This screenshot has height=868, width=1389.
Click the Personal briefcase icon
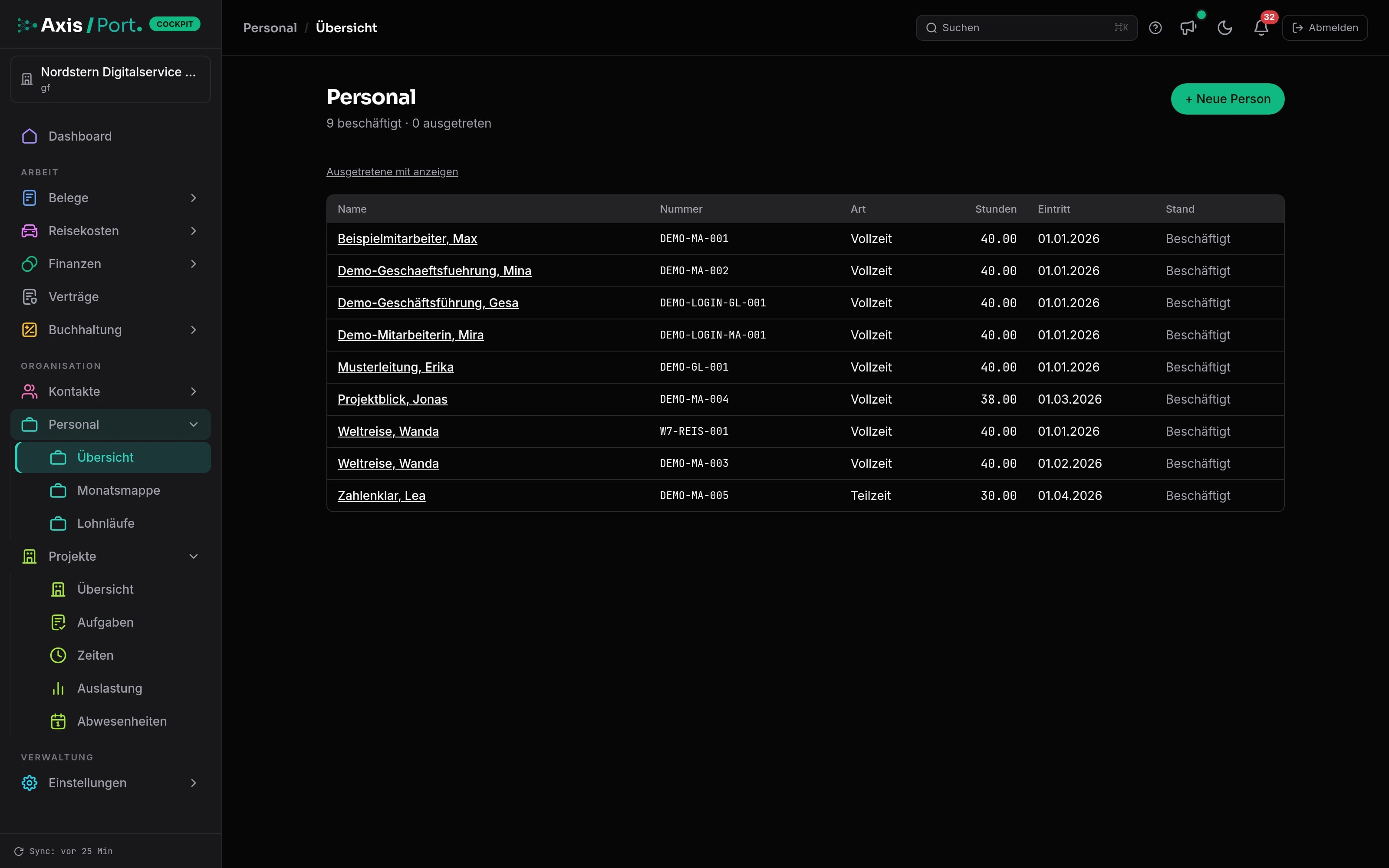pyautogui.click(x=29, y=424)
